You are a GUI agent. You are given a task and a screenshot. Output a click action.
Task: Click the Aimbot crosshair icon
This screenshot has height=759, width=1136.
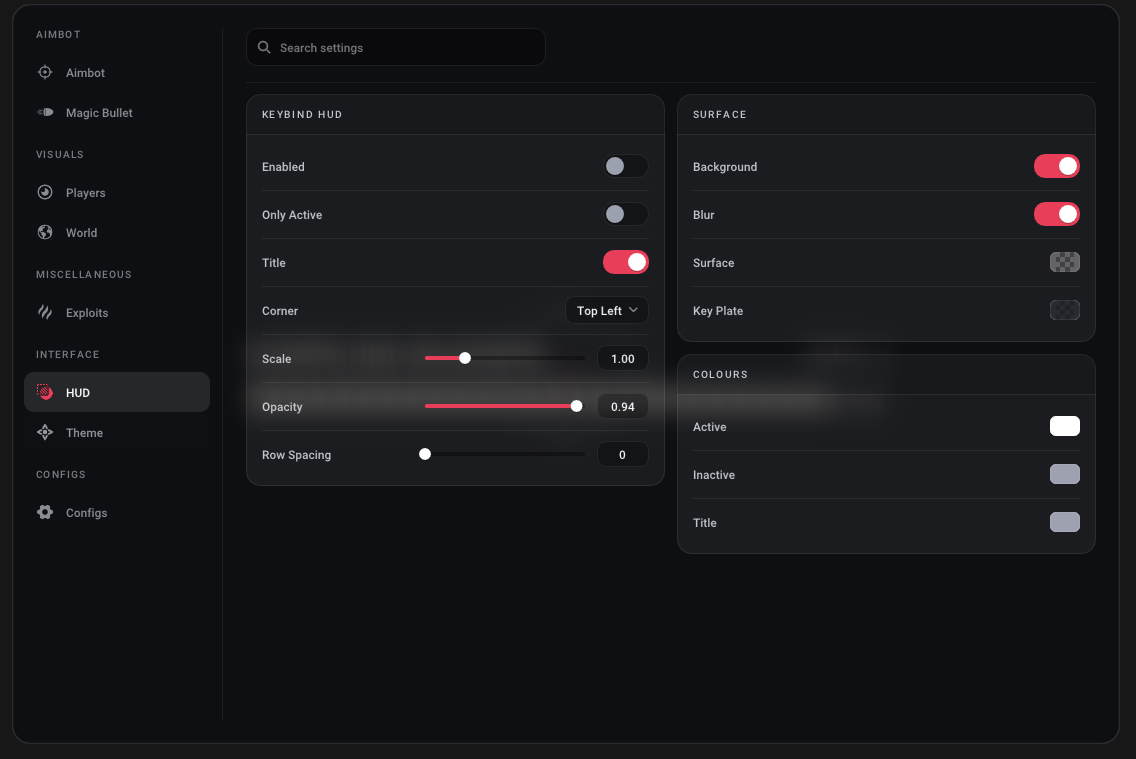tap(45, 72)
